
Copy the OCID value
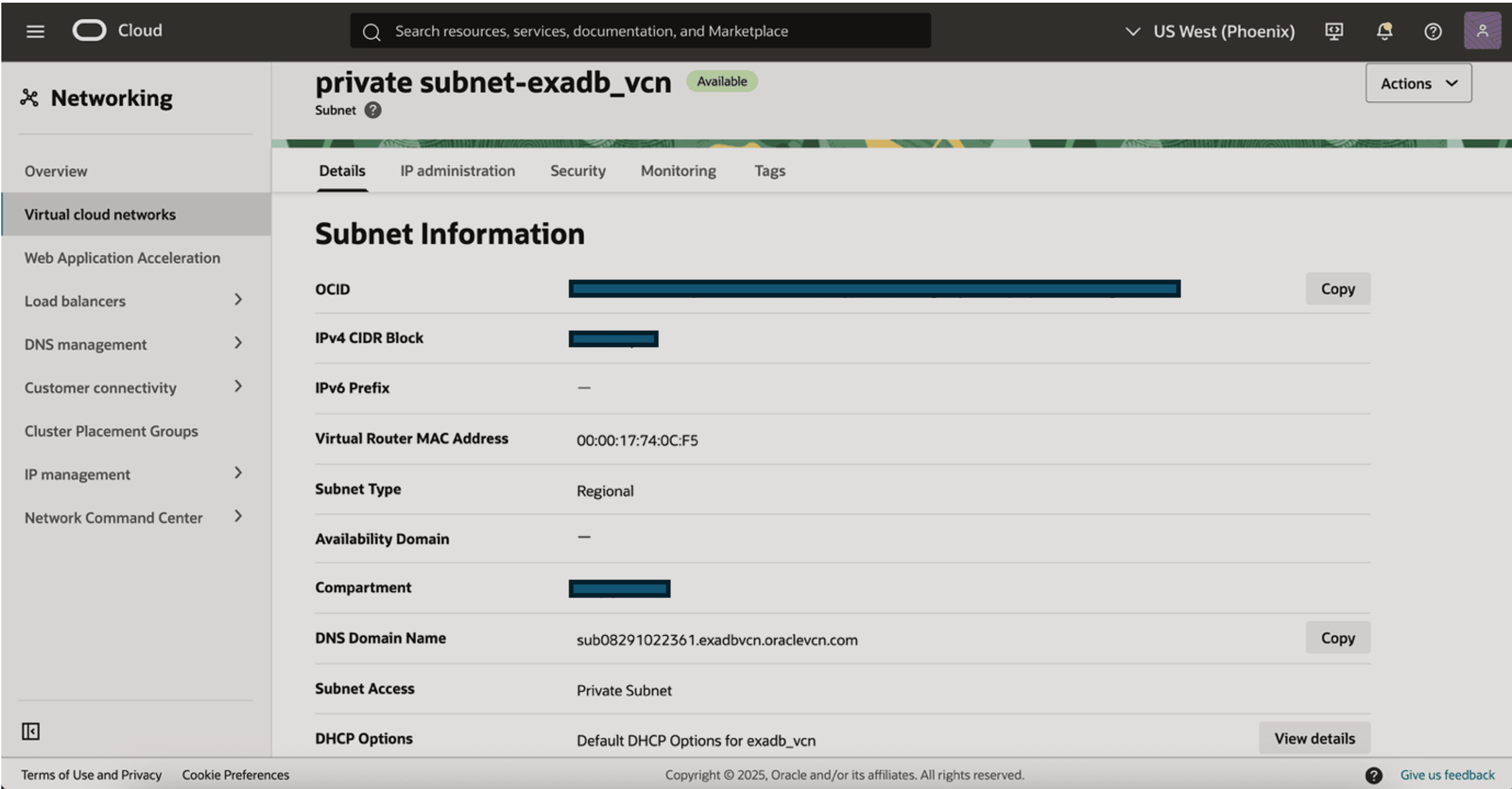pos(1337,289)
